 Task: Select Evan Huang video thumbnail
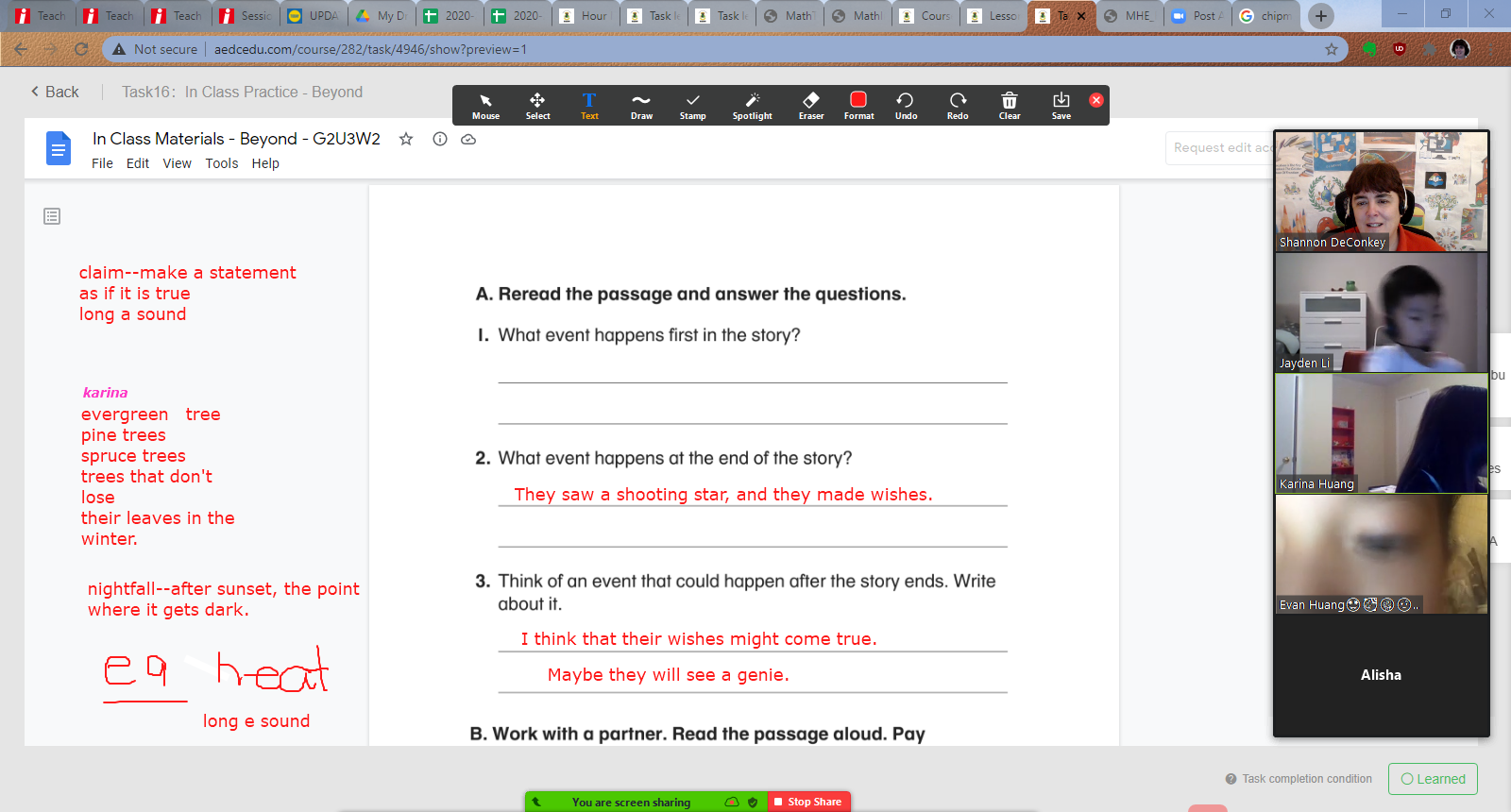[x=1382, y=554]
